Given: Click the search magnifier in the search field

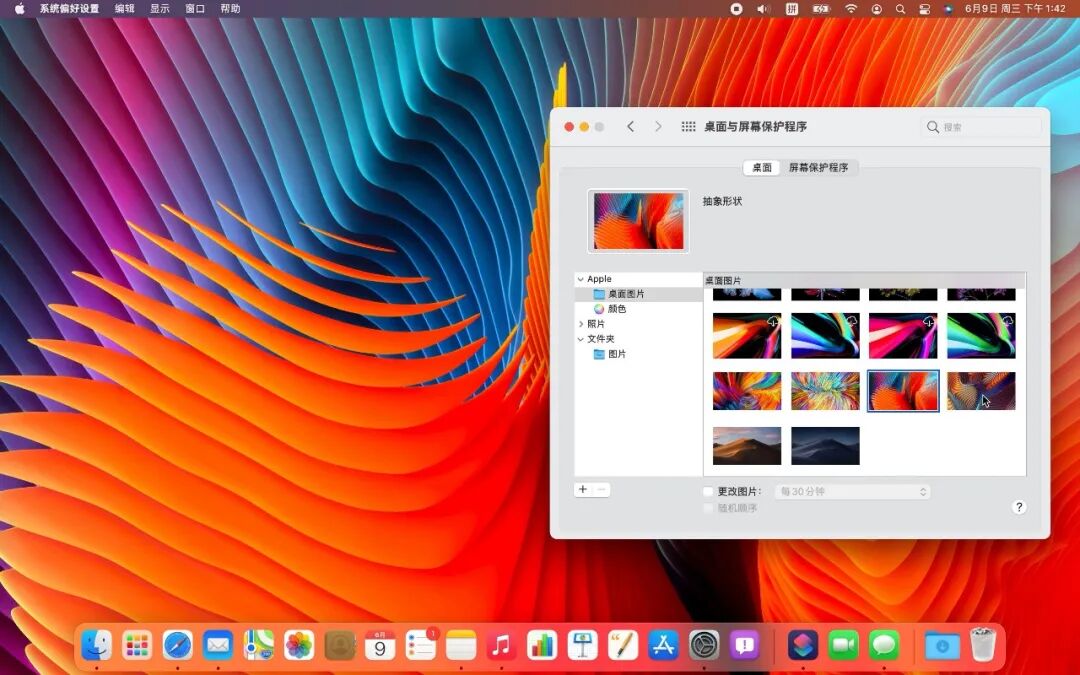Looking at the screenshot, I should pyautogui.click(x=935, y=127).
